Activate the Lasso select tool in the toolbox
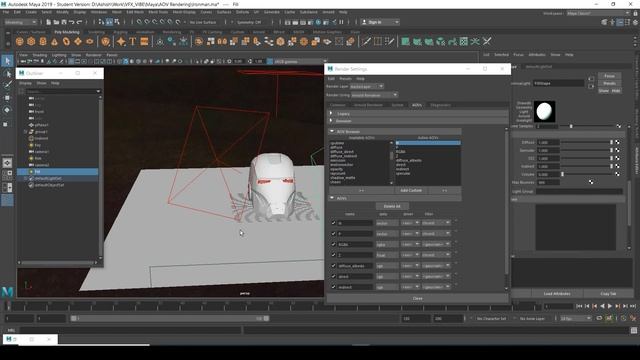Viewport: 640px width, 360px height. 7,74
